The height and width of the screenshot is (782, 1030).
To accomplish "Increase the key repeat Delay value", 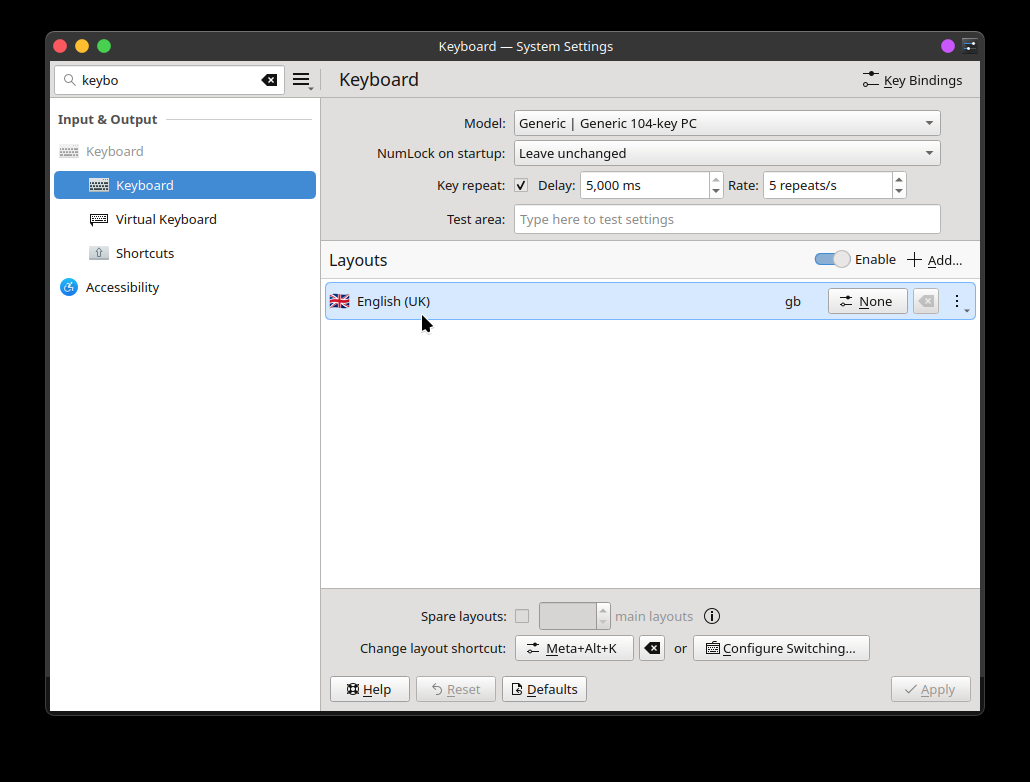I will 716,179.
